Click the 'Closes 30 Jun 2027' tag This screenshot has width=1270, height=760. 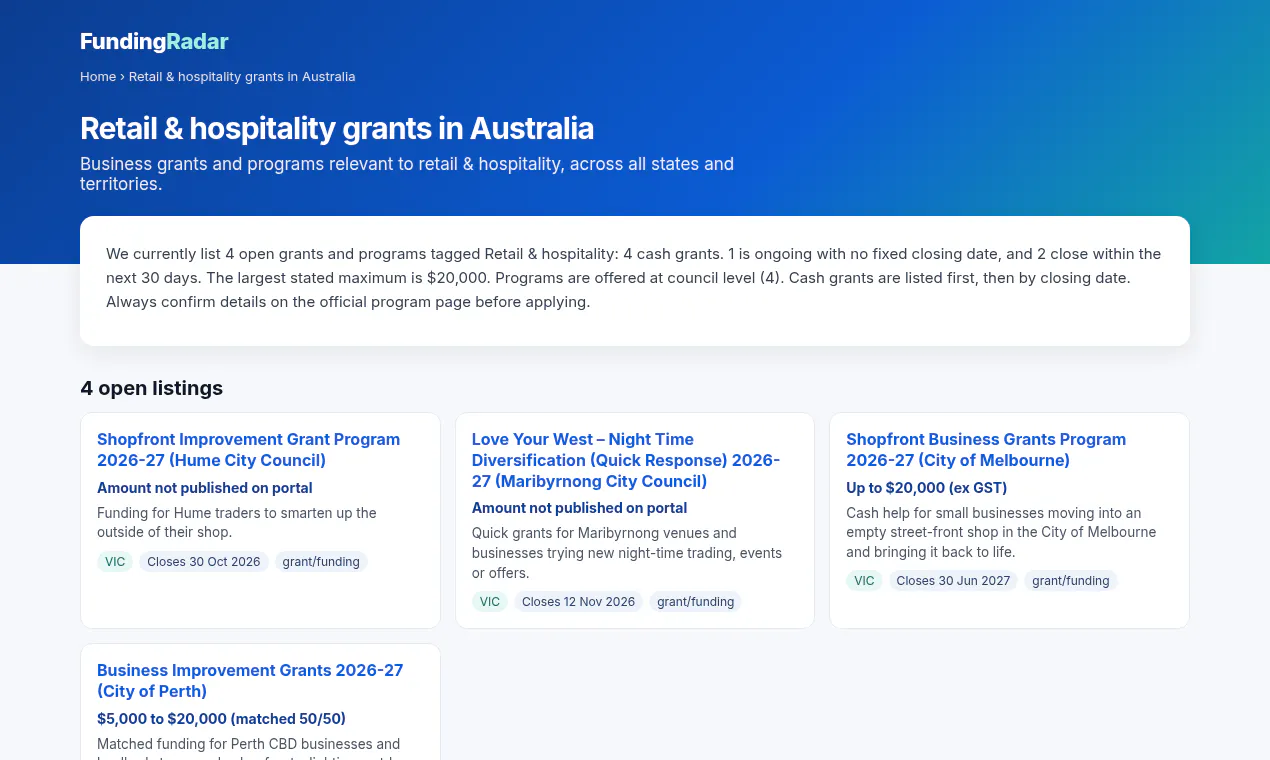[953, 581]
